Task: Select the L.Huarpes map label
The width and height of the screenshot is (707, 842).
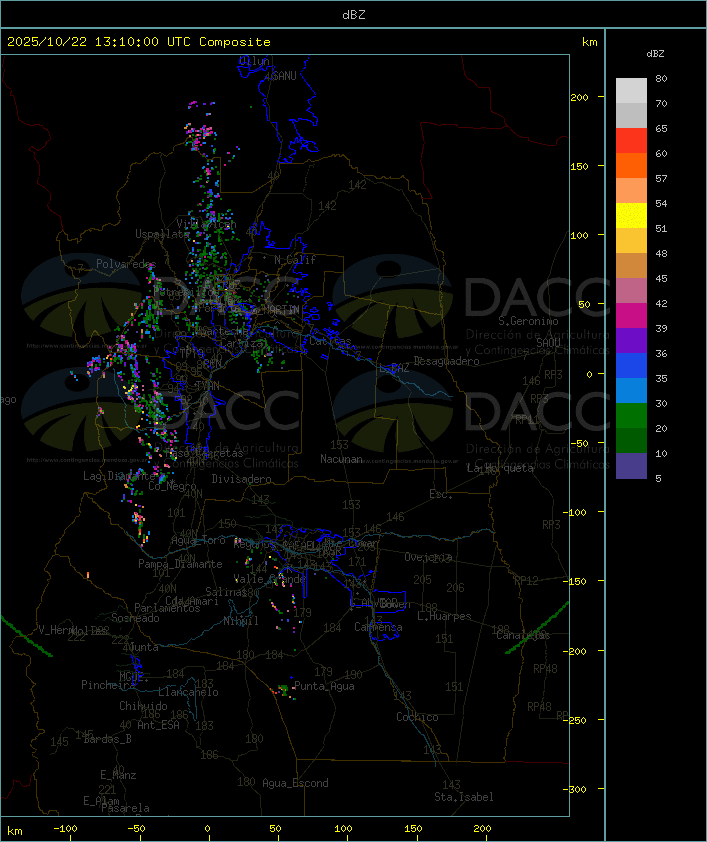Action: point(444,616)
